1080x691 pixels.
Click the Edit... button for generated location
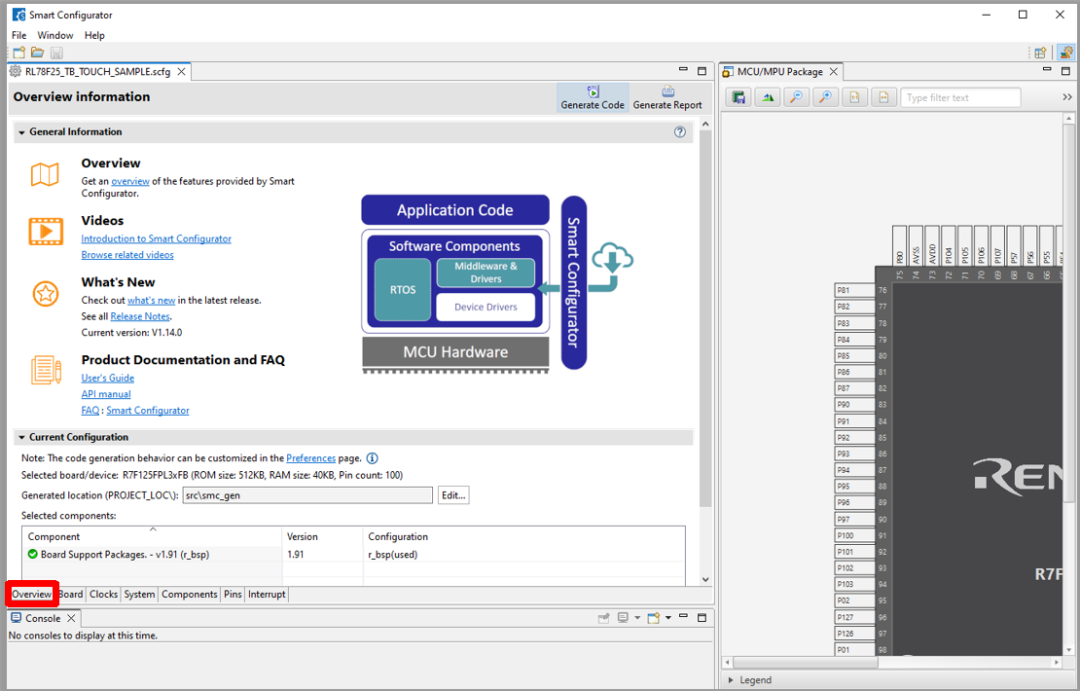coord(453,496)
